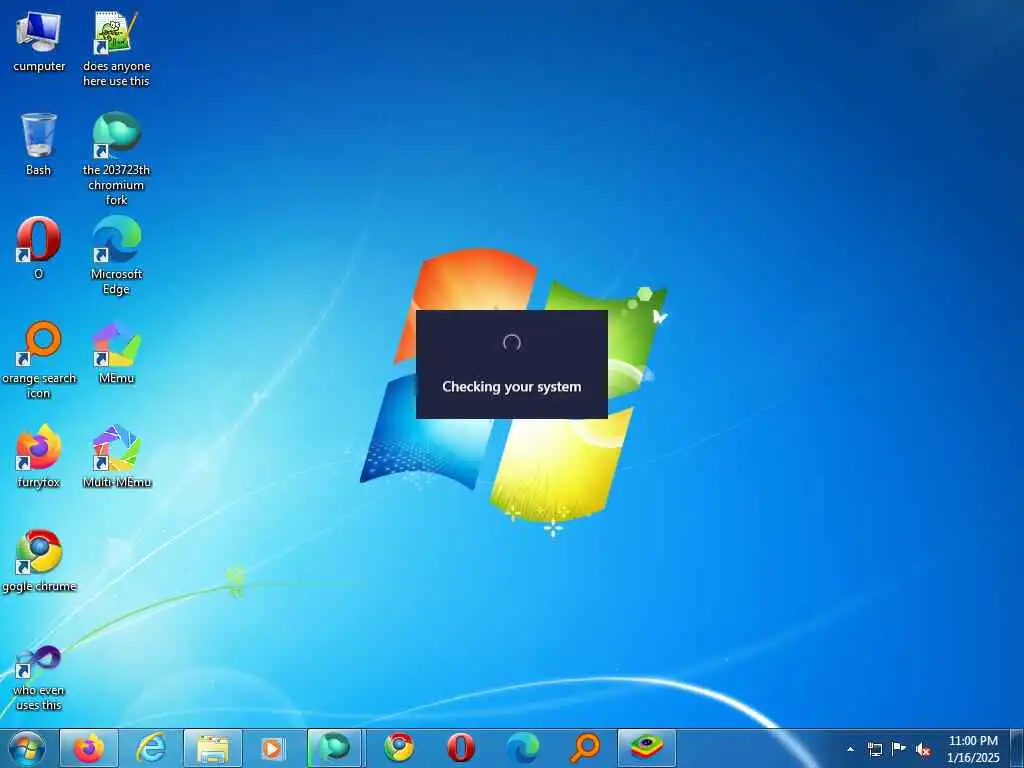Select the Bash recycle bin icon
This screenshot has width=1024, height=768.
click(x=39, y=144)
